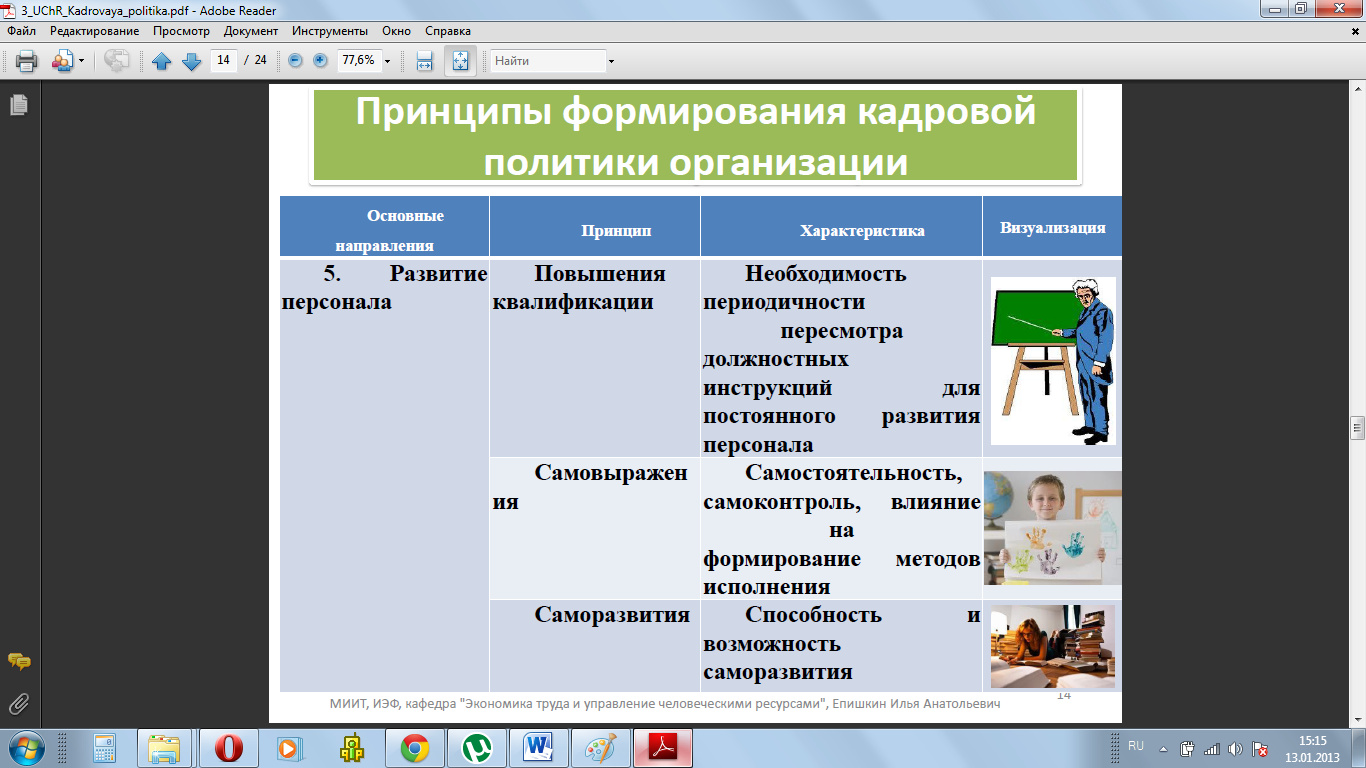Open Windows Media Player from the taskbar
The height and width of the screenshot is (768, 1366).
(x=289, y=747)
